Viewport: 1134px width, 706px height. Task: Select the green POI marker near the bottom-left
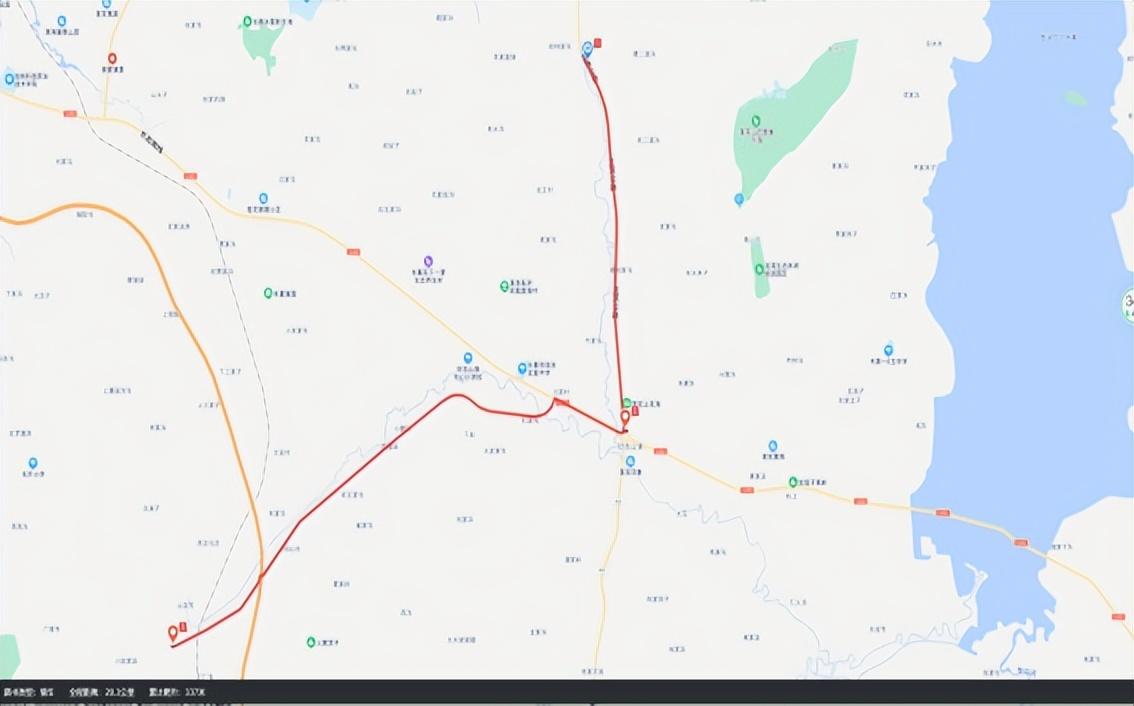[311, 642]
